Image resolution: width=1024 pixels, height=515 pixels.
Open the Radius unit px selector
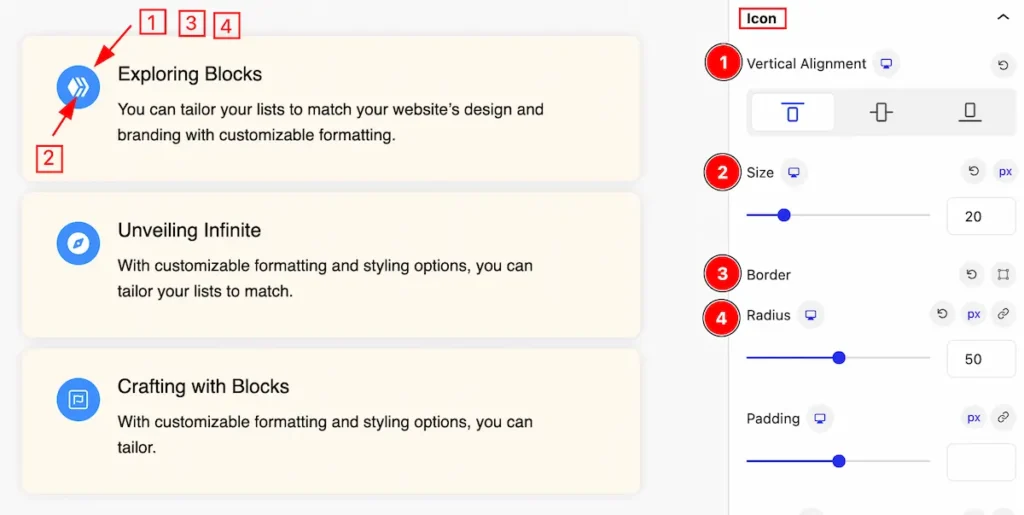(x=973, y=314)
